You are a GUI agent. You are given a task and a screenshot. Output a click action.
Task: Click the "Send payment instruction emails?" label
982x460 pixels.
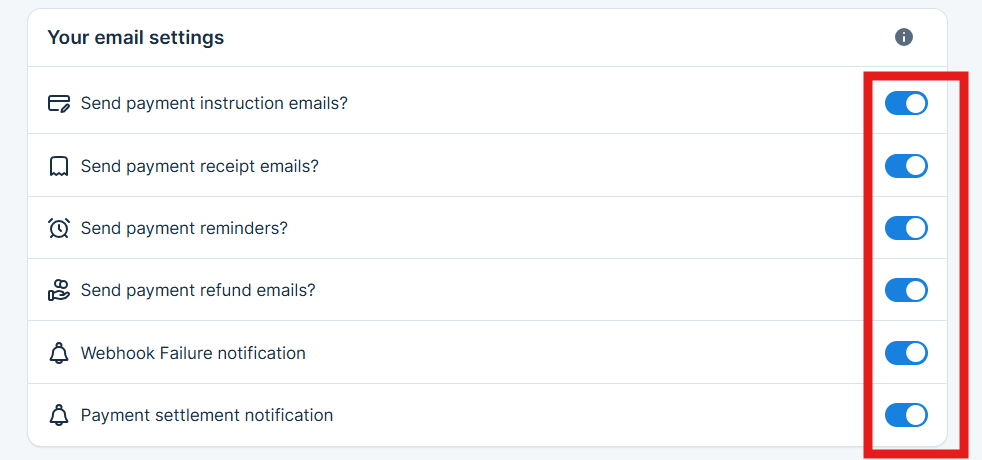[x=214, y=103]
